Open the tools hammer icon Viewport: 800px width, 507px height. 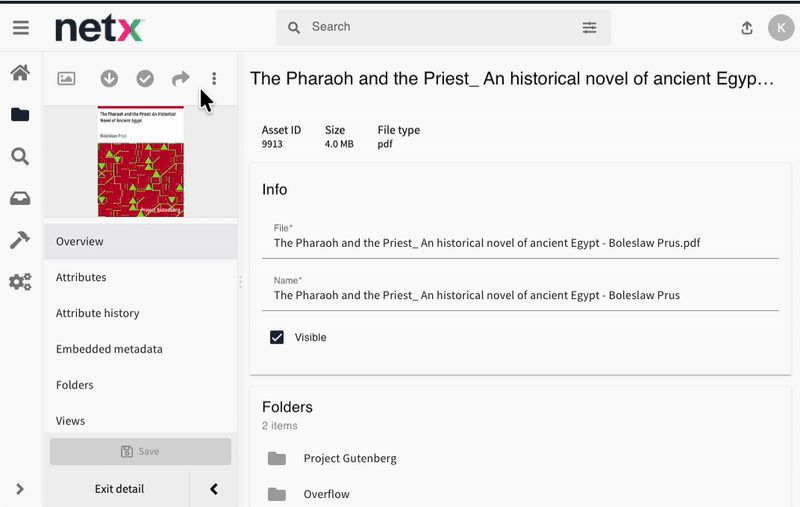(x=20, y=240)
